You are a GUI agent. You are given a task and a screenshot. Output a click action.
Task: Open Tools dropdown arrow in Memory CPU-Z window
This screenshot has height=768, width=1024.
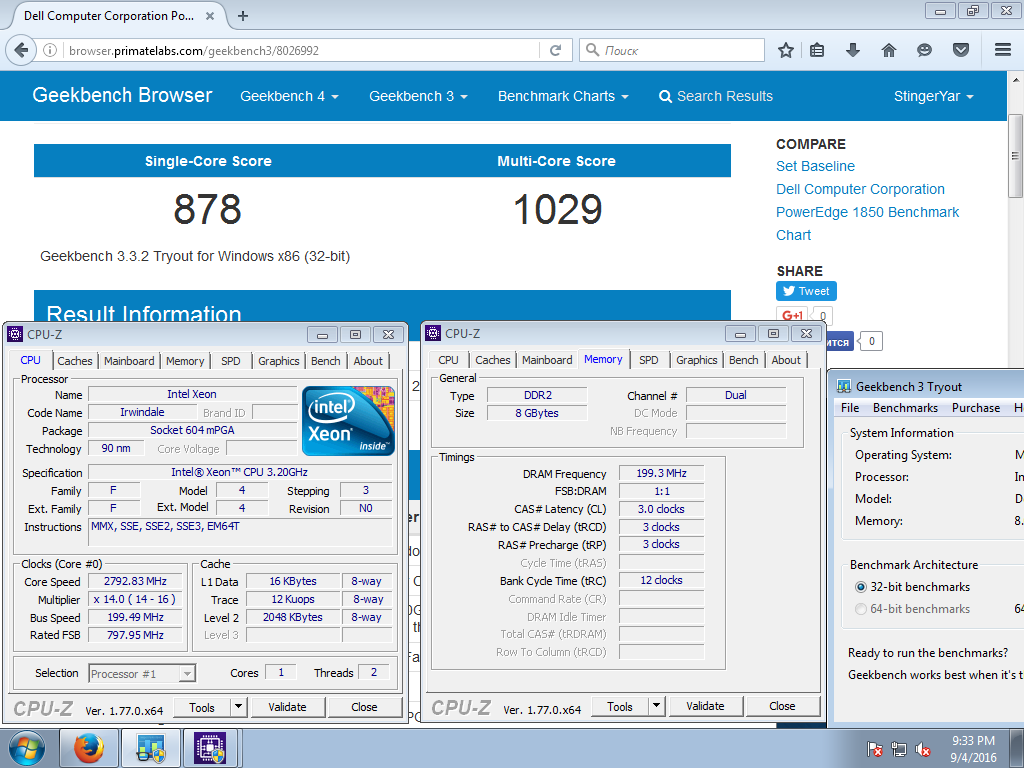point(656,706)
